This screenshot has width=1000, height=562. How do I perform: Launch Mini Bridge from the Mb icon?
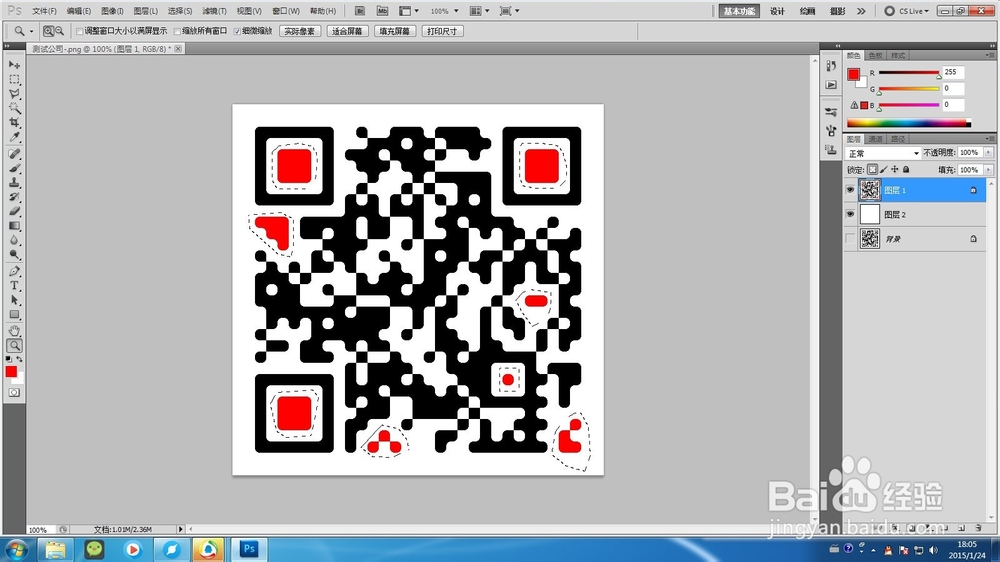(382, 11)
